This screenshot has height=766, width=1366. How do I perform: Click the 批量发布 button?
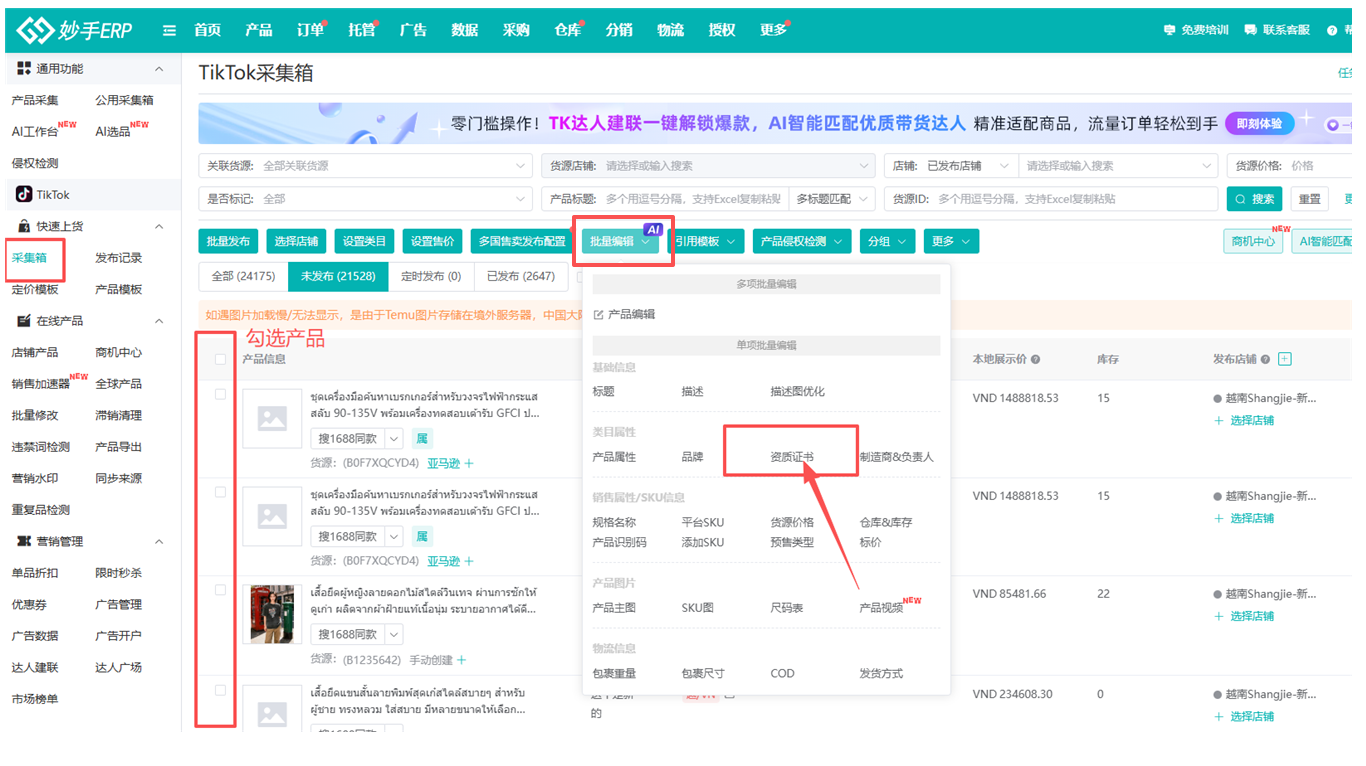click(x=228, y=241)
